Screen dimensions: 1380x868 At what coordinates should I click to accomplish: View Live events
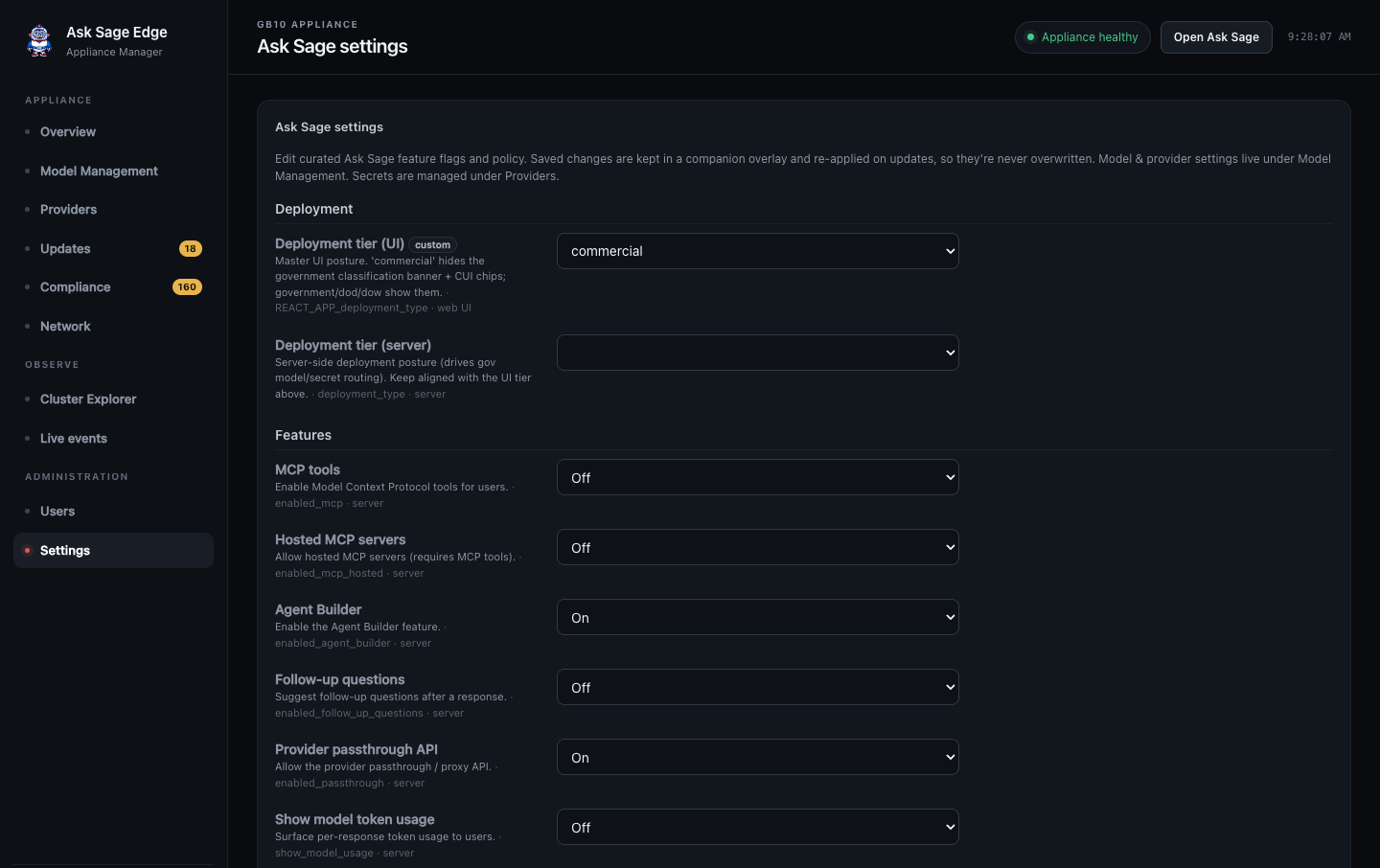113,438
